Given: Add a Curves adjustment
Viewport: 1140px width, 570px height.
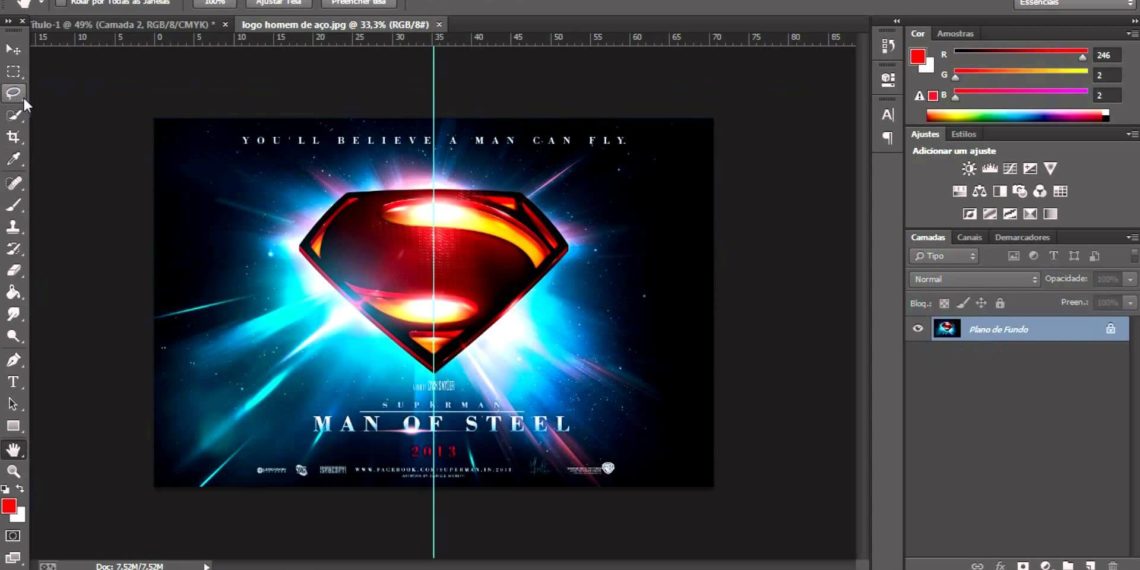Looking at the screenshot, I should pyautogui.click(x=1010, y=169).
